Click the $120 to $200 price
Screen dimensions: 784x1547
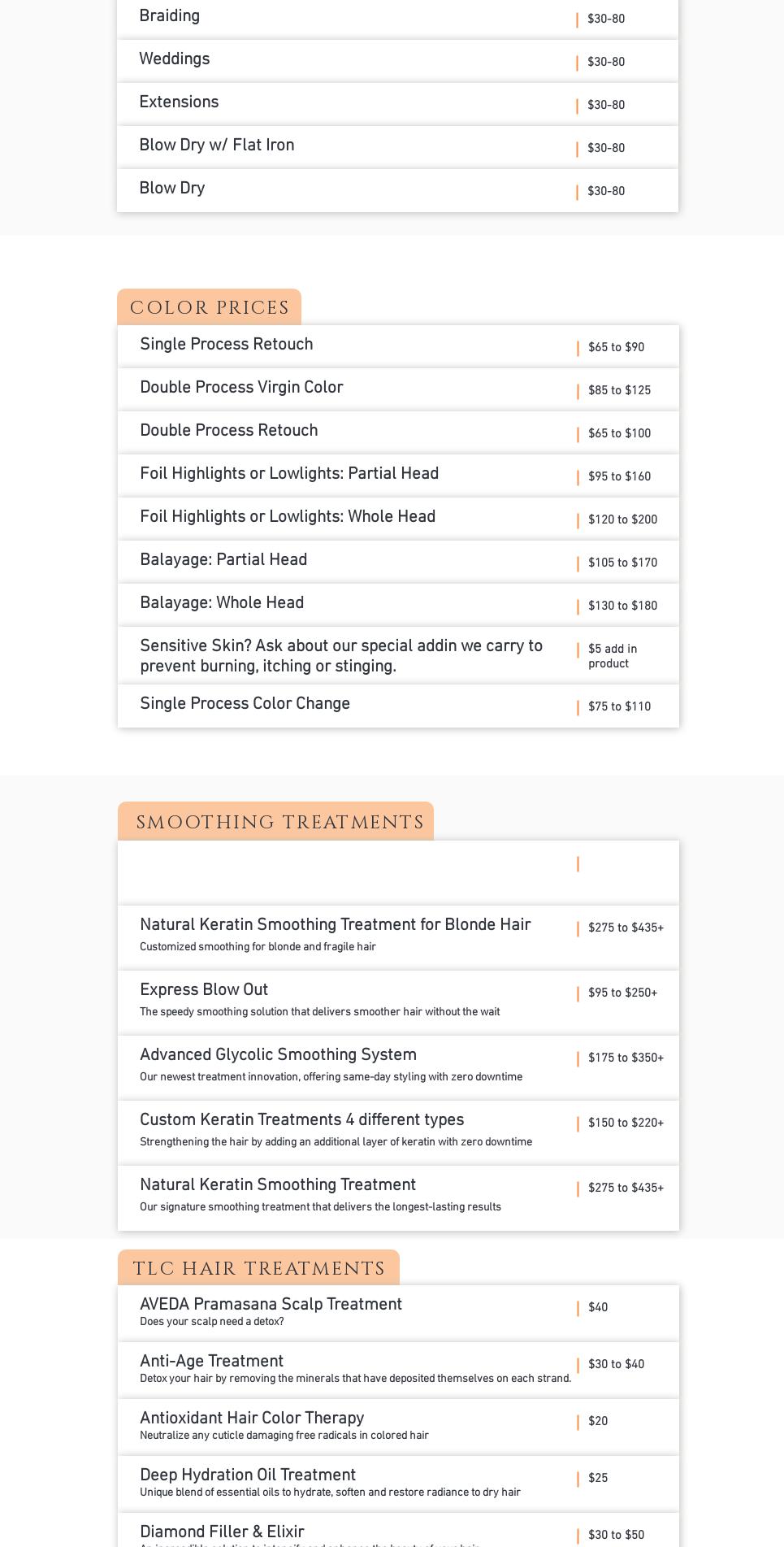(x=622, y=520)
